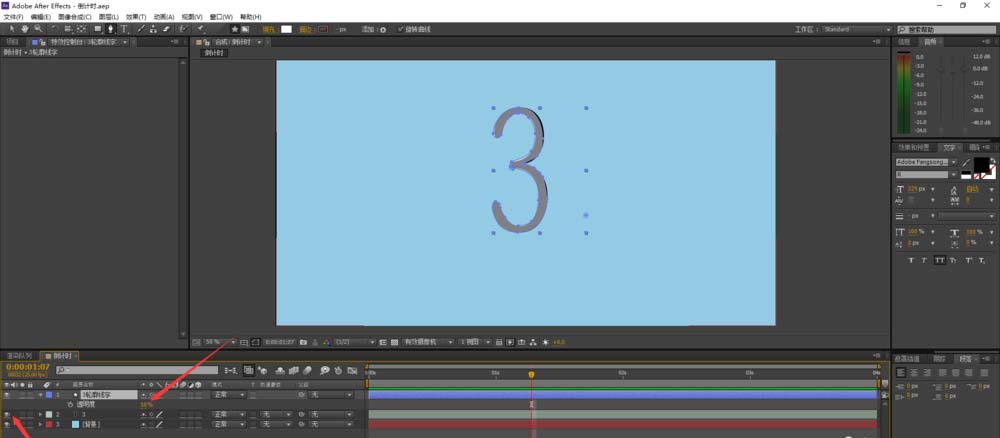Select the Rectangle shape tool
Viewport: 1000px width, 438px height.
pos(98,29)
